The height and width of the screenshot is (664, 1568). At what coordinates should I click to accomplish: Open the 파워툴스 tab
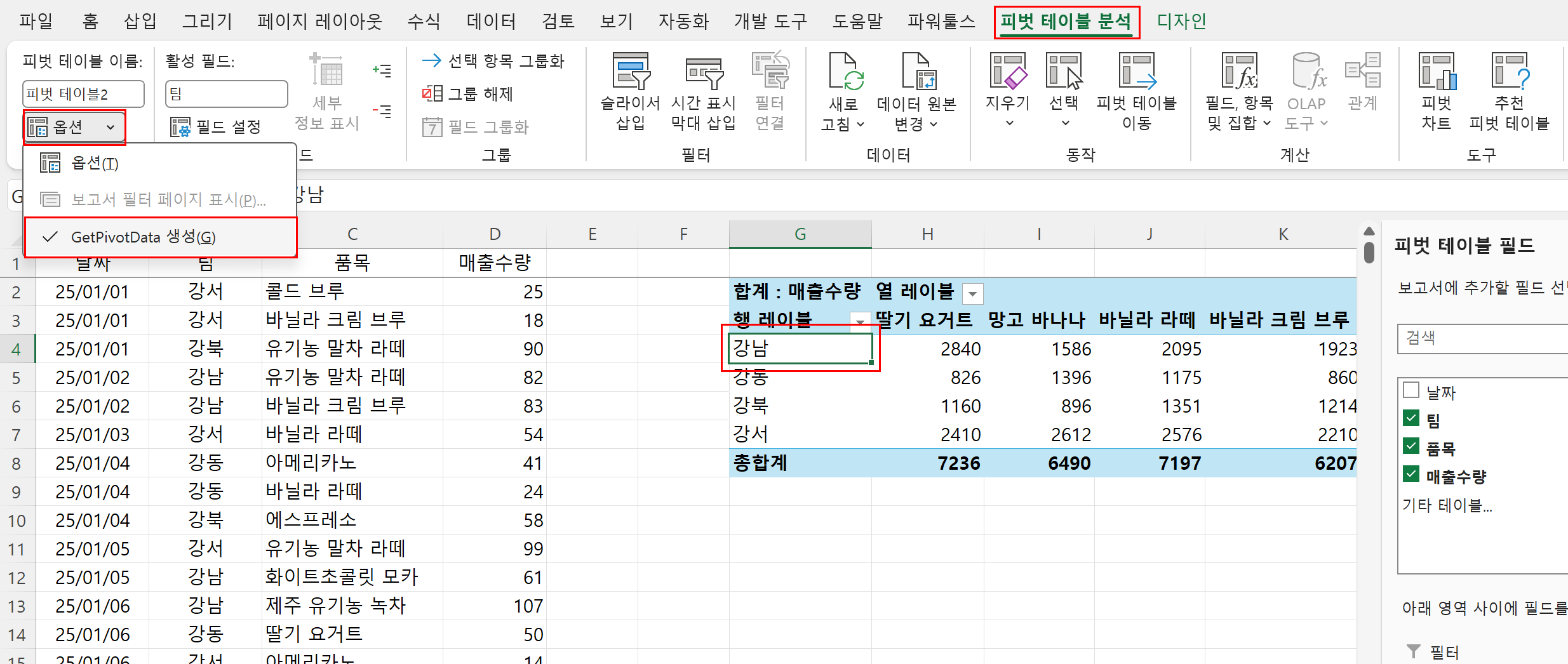point(941,21)
